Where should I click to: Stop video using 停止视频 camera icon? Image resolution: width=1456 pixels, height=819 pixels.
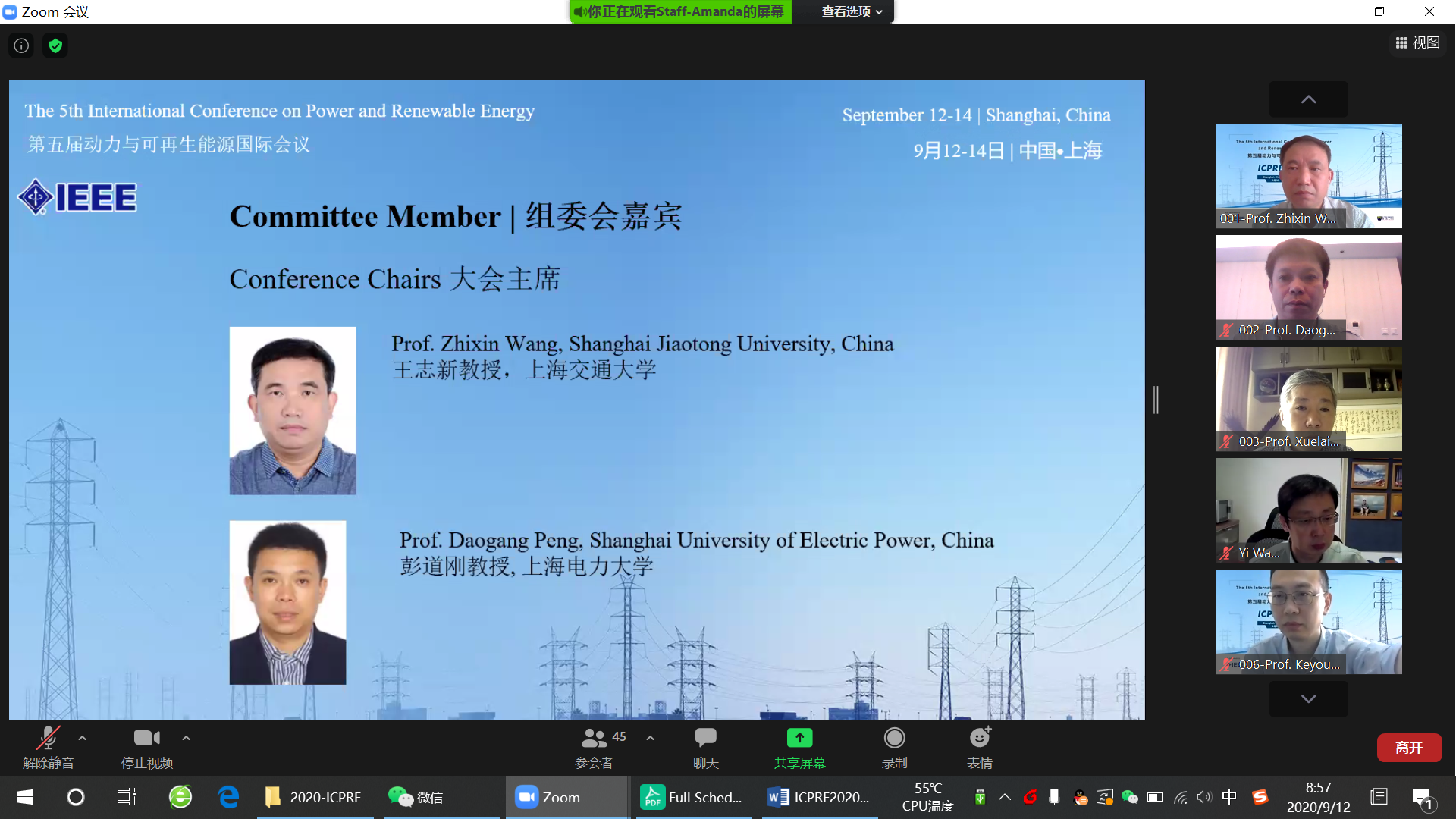pos(146,739)
